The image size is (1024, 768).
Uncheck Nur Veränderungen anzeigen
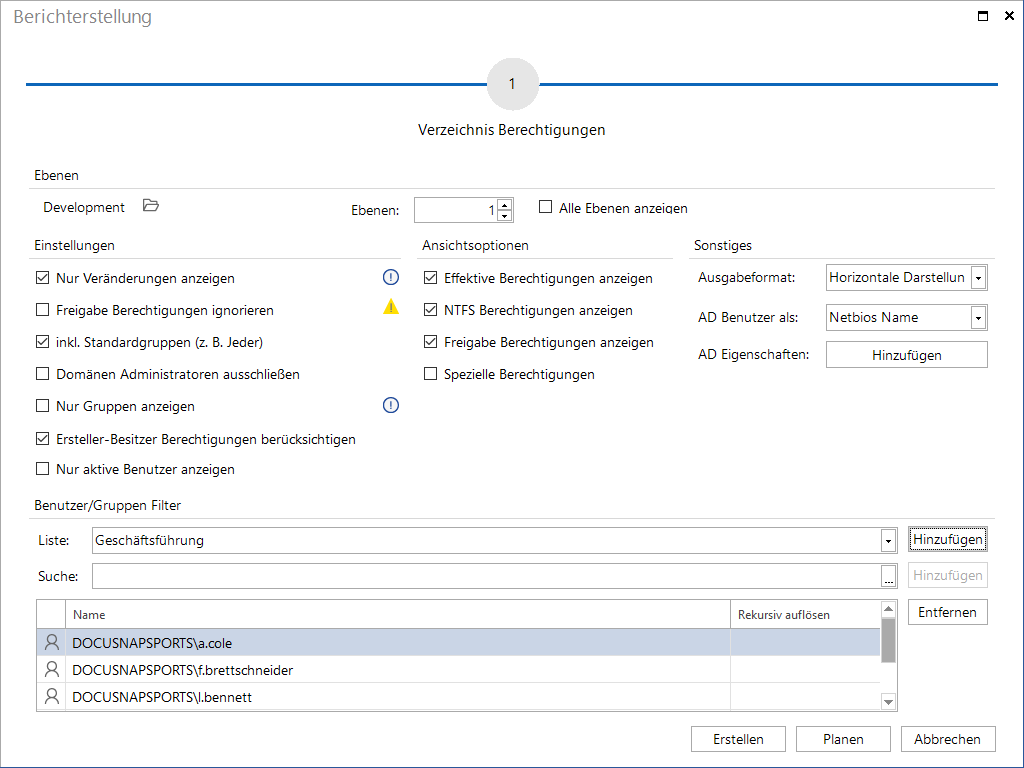click(x=42, y=278)
